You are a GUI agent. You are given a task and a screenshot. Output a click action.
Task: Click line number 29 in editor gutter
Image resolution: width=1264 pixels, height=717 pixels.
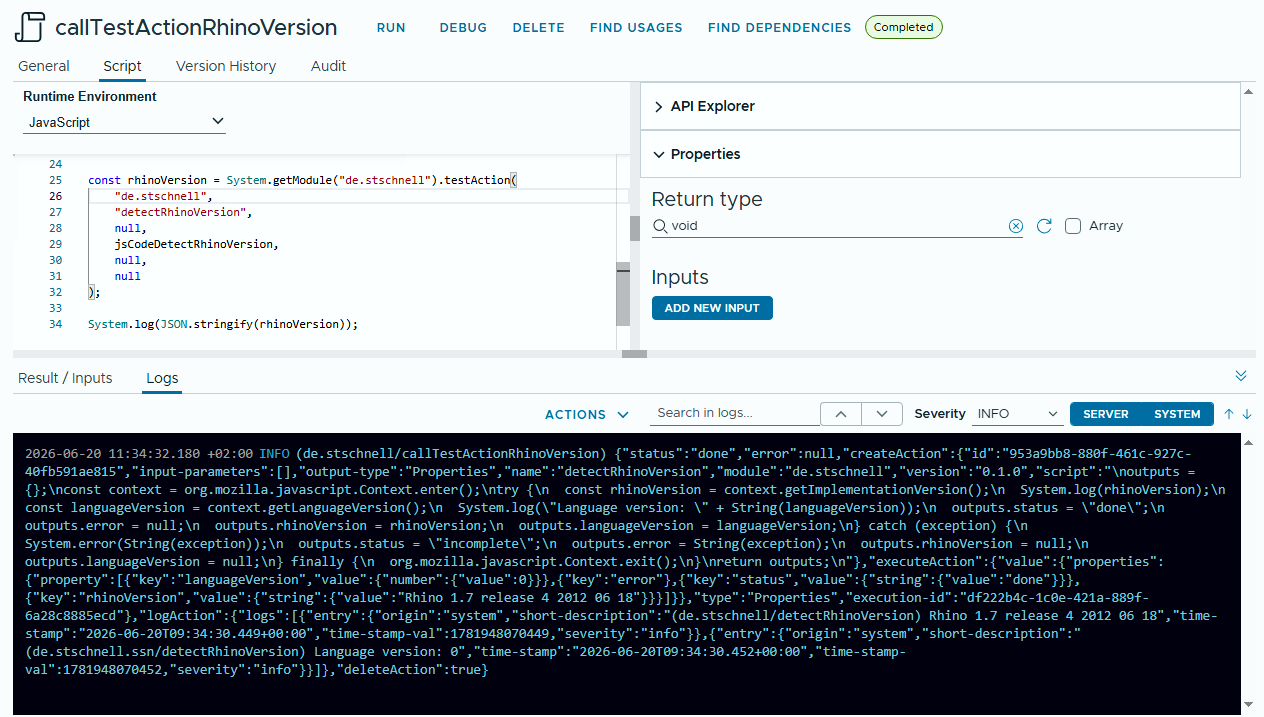[55, 244]
